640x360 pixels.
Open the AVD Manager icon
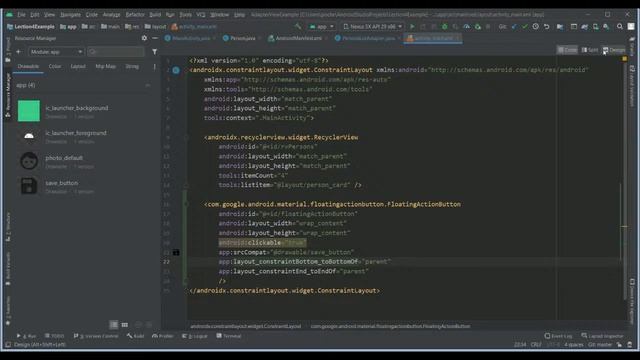click(x=596, y=27)
